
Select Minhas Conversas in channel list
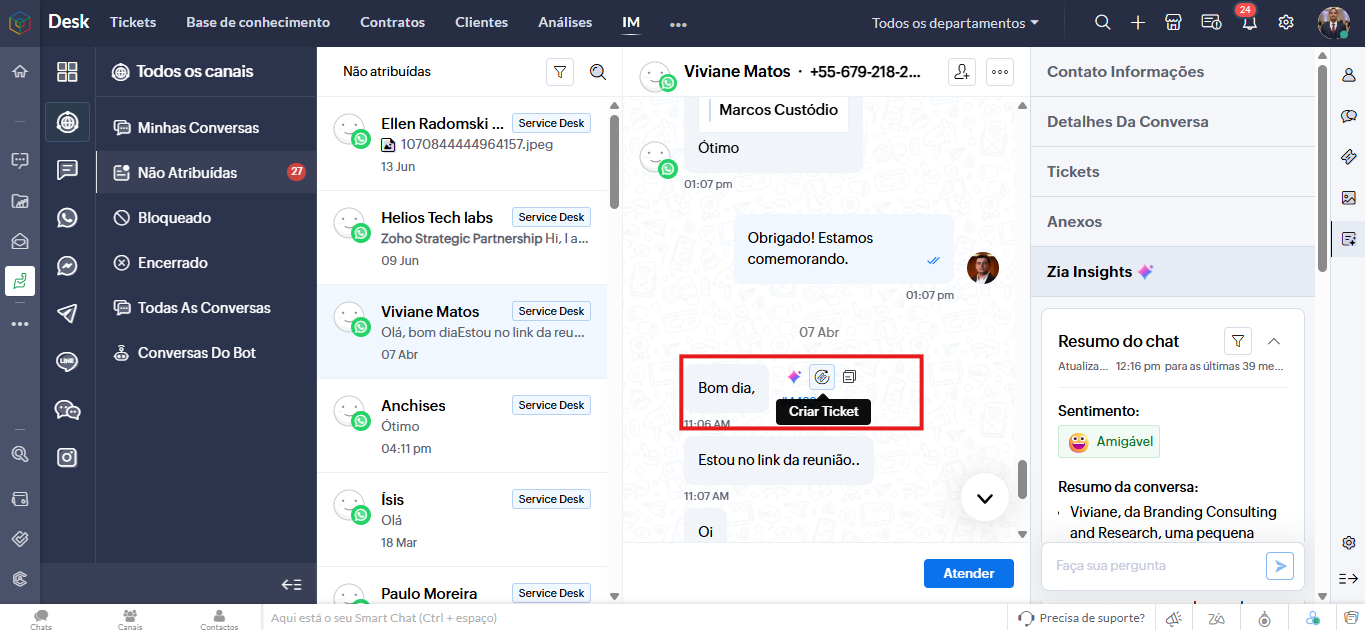tap(198, 128)
